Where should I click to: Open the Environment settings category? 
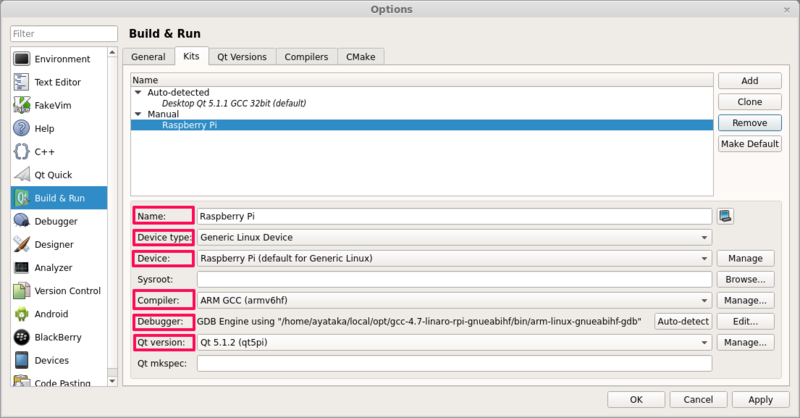[59, 59]
